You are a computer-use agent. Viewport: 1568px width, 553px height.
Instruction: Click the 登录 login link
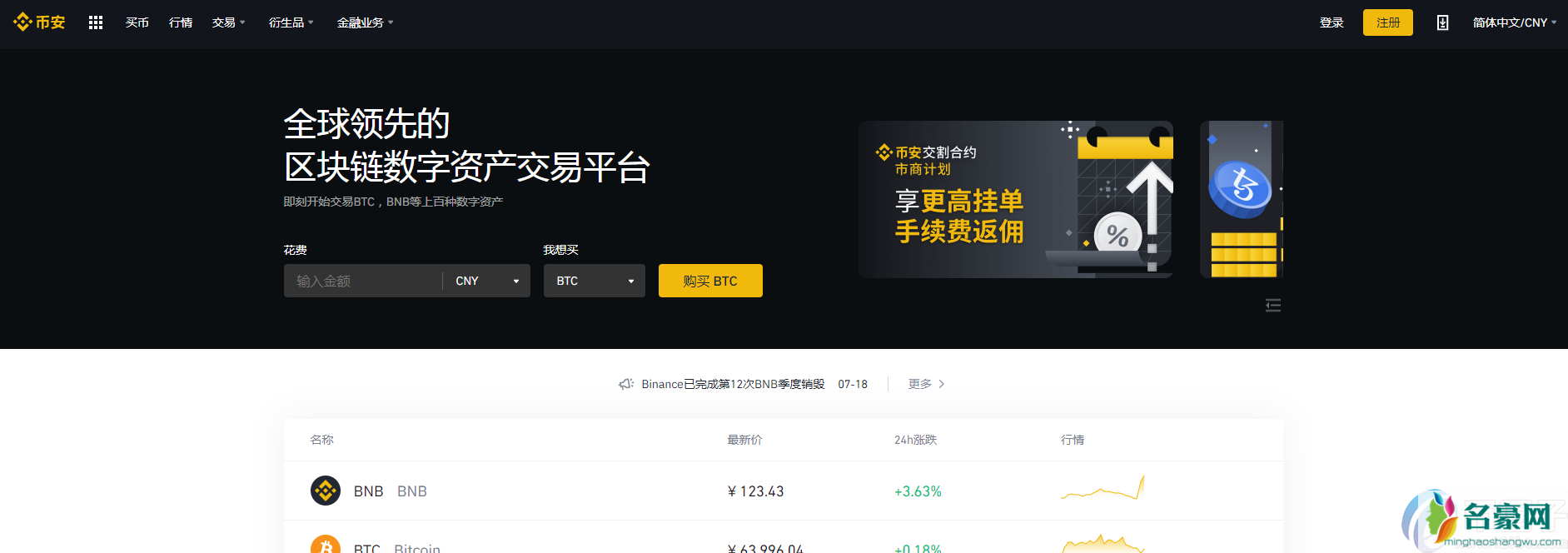(x=1332, y=22)
